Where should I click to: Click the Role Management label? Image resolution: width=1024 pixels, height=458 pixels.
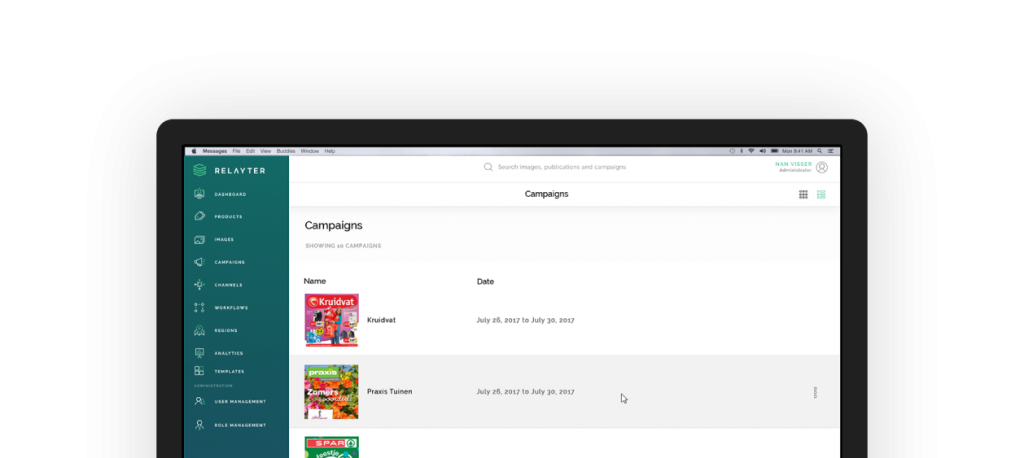240,425
